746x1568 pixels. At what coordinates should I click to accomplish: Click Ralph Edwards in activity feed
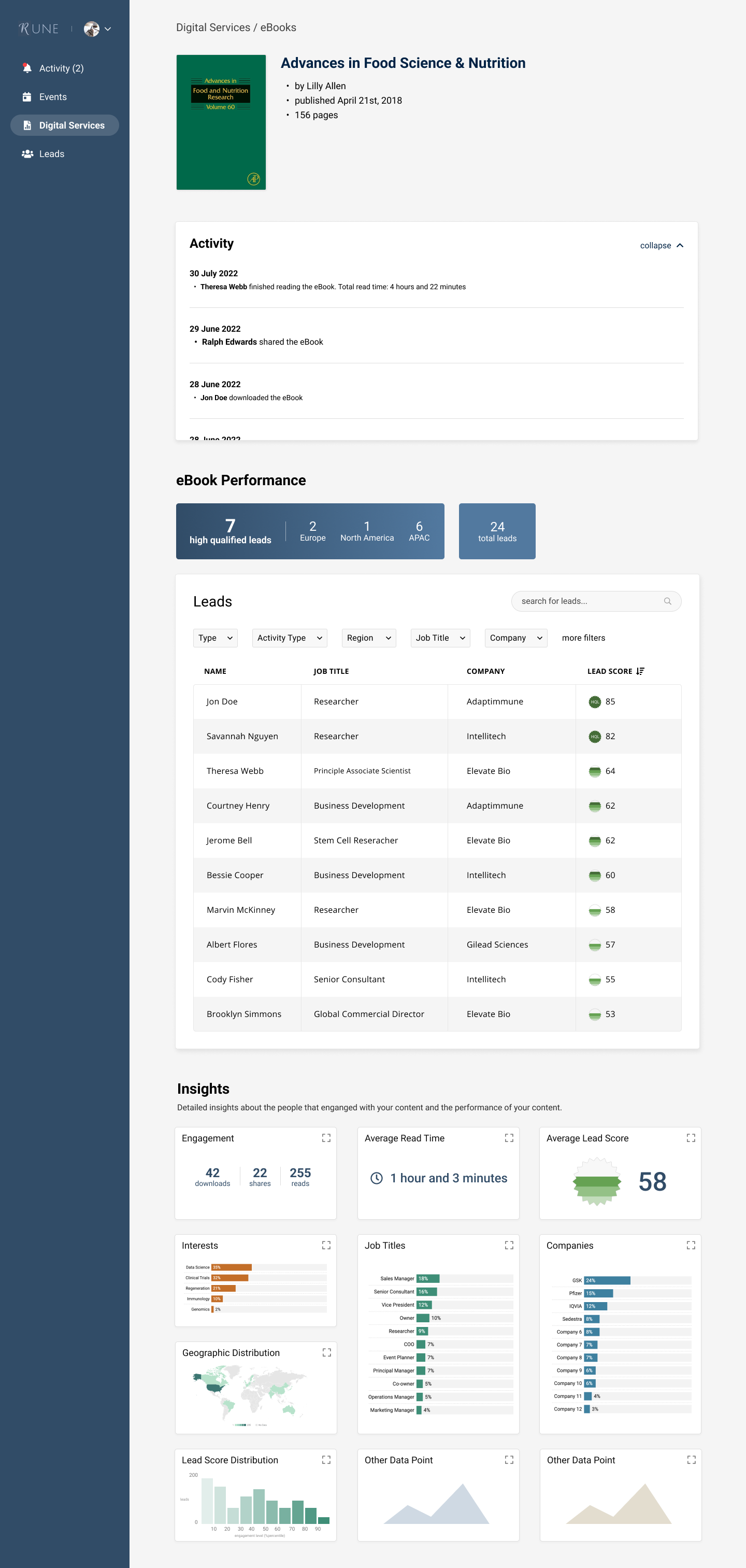coord(229,342)
